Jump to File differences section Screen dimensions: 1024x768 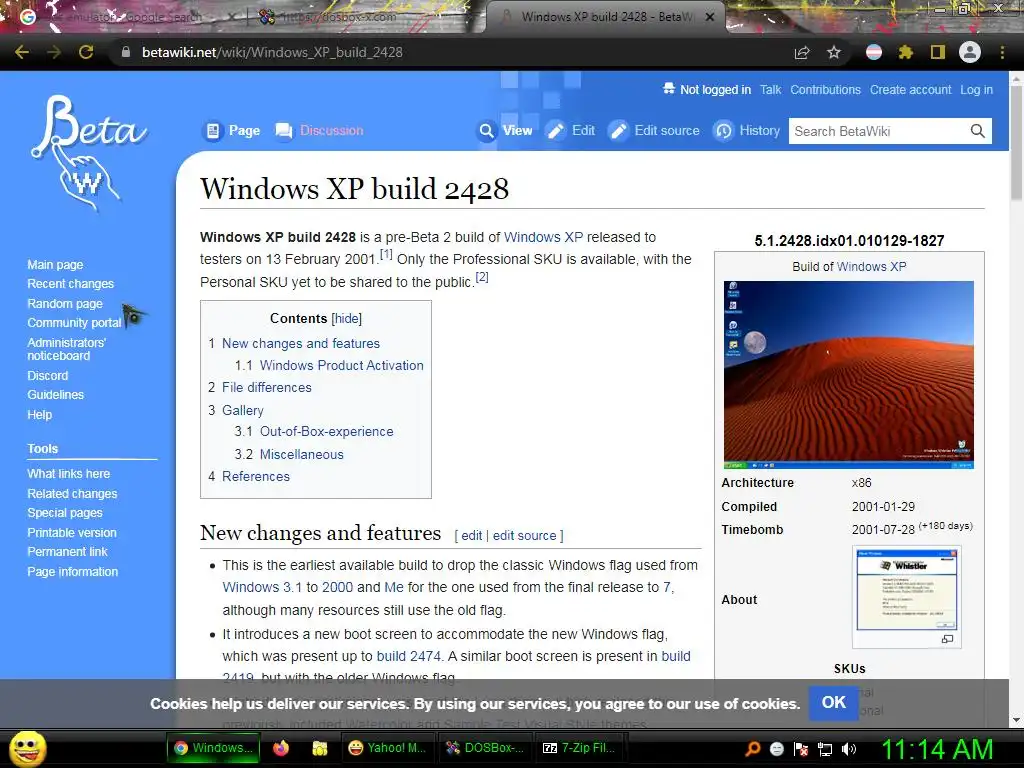point(260,387)
